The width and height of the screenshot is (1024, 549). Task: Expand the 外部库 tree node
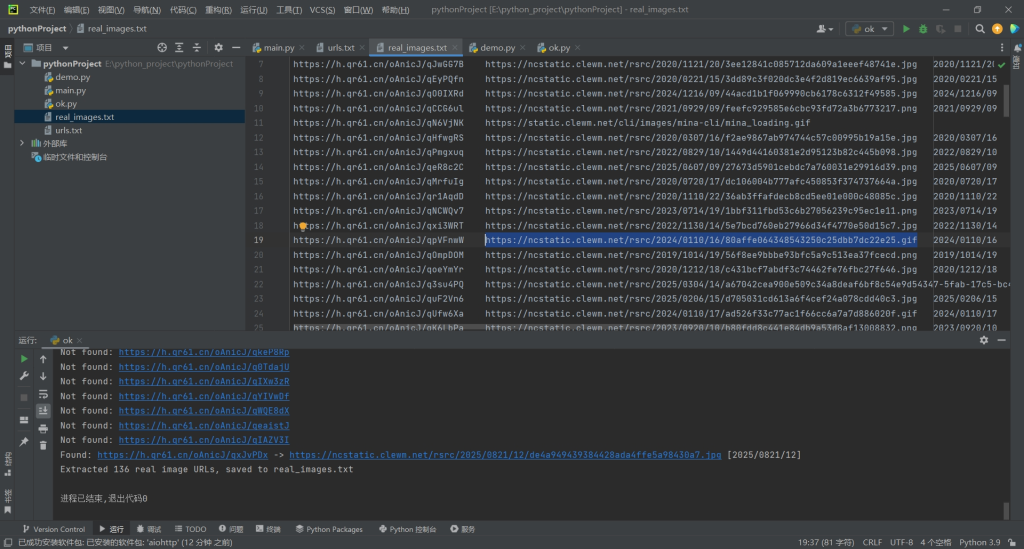23,143
